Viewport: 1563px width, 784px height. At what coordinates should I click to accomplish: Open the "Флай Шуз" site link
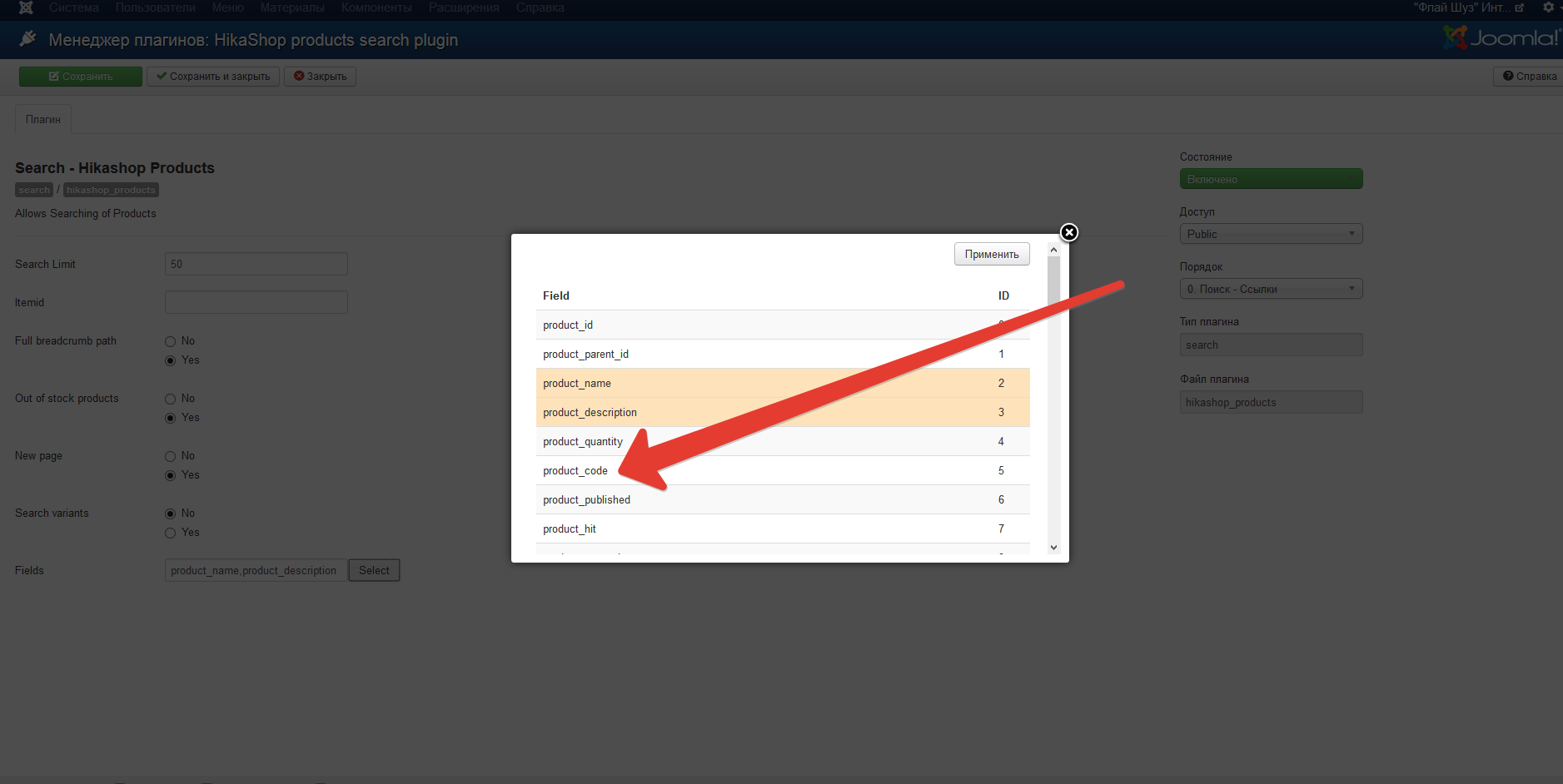coord(1468,7)
